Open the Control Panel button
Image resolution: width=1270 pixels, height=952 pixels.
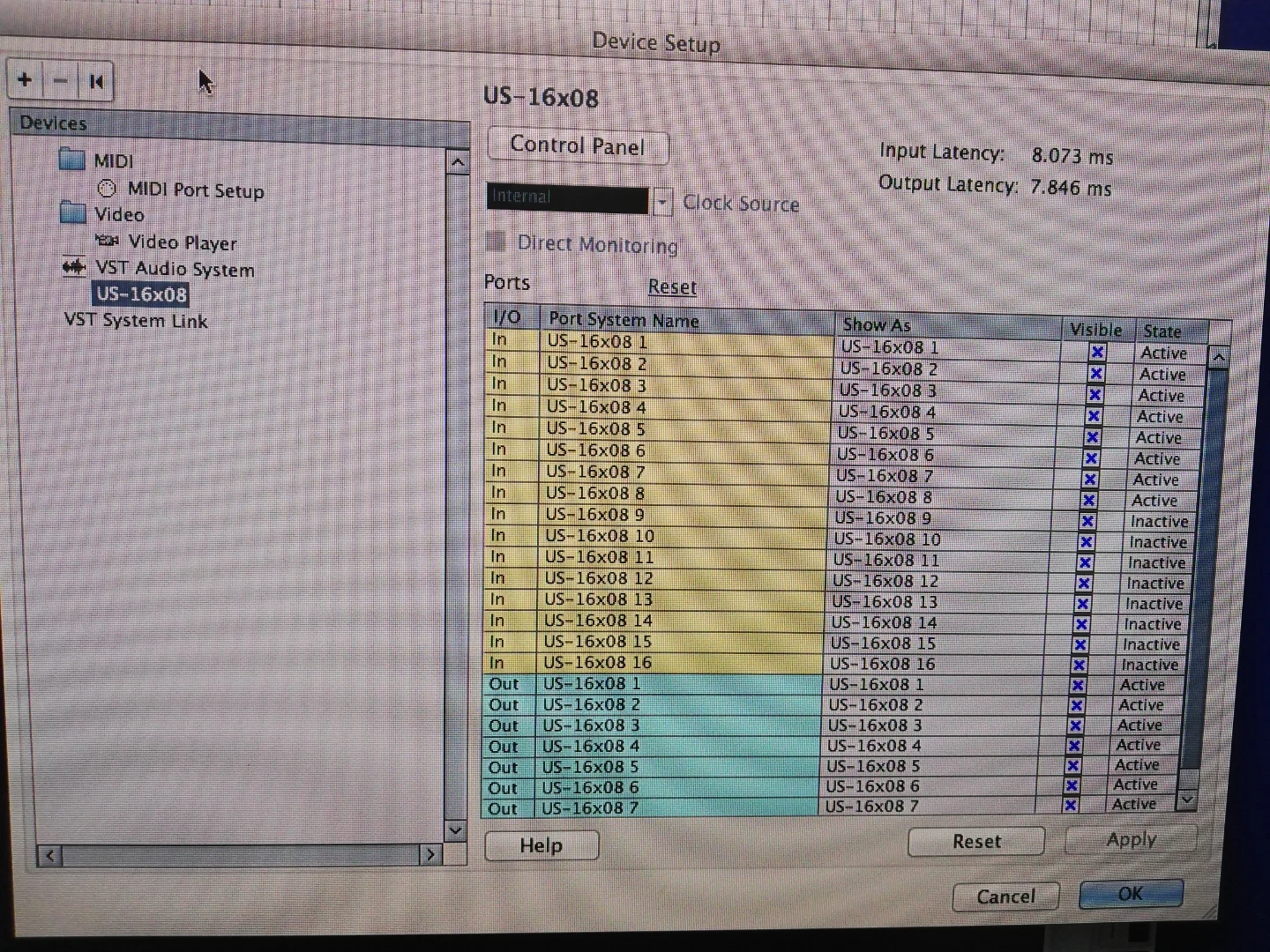click(x=578, y=145)
